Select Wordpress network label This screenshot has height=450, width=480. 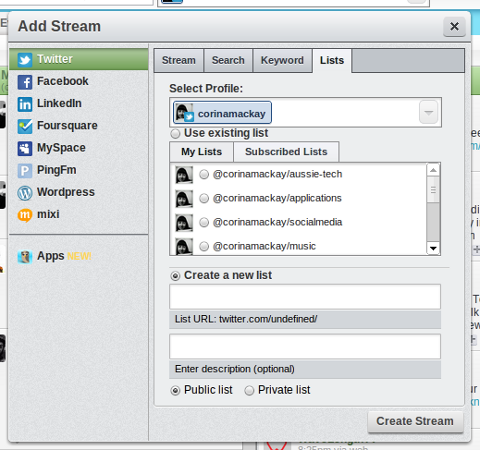click(x=66, y=192)
